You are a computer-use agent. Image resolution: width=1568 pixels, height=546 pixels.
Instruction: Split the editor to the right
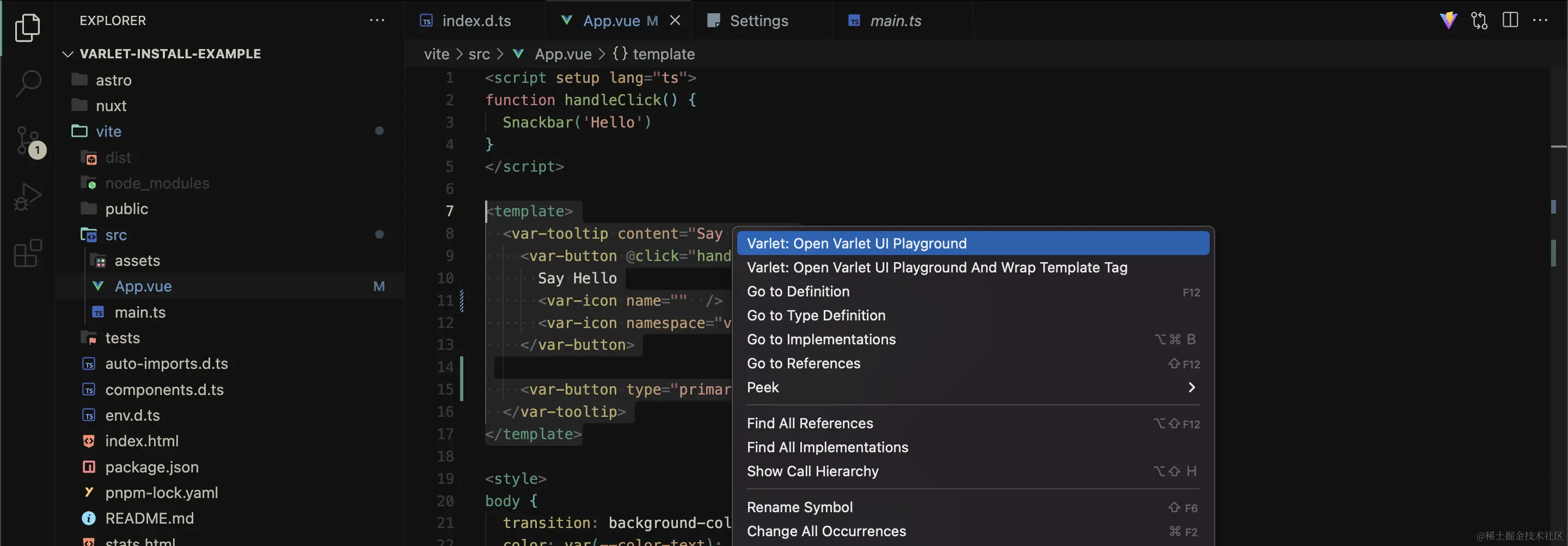coord(1510,21)
